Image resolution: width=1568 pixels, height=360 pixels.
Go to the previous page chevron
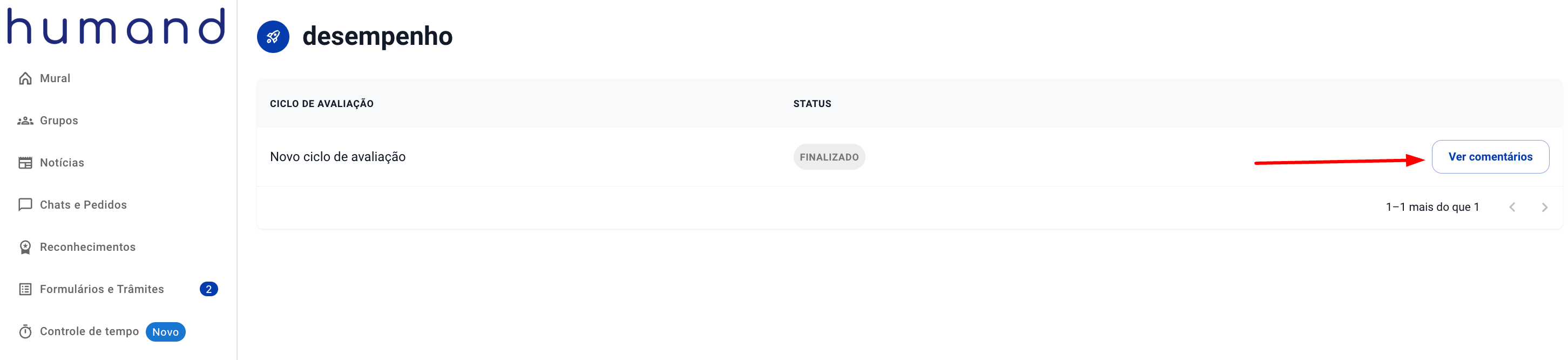(1512, 207)
